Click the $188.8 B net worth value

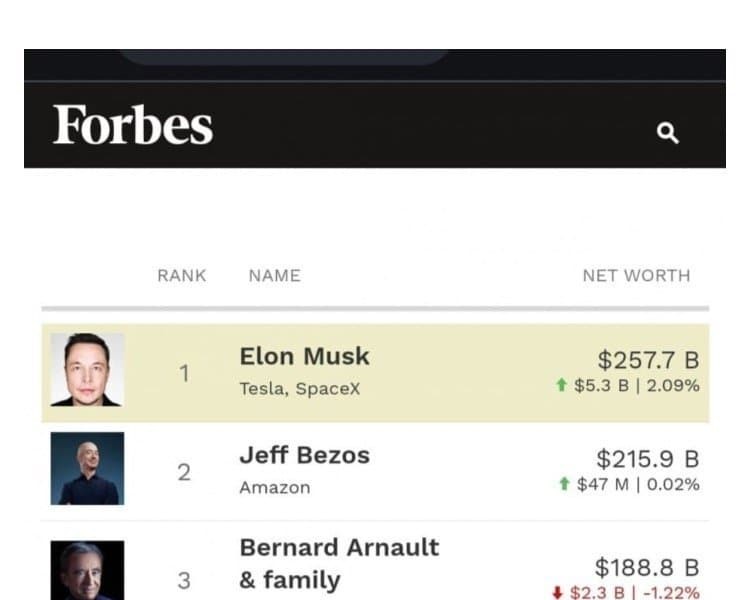point(647,568)
